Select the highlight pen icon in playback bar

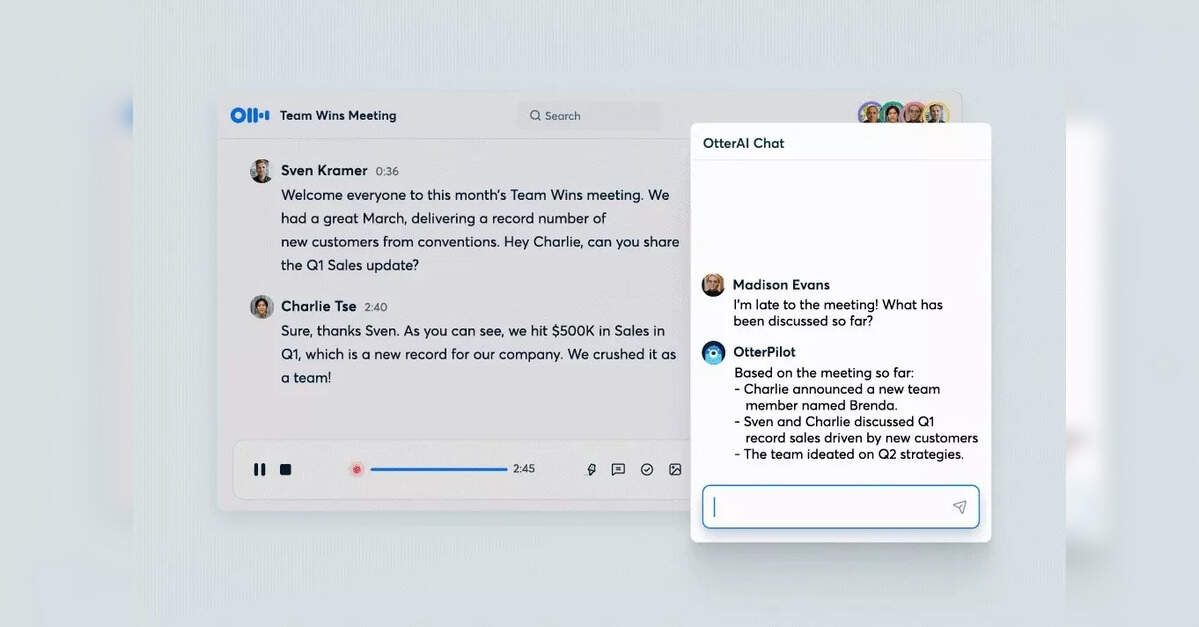click(592, 469)
